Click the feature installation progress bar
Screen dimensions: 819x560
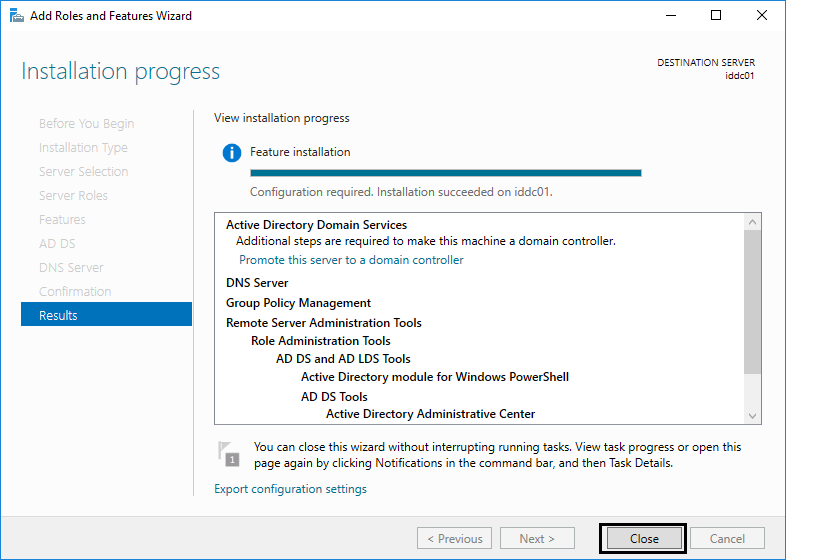click(x=446, y=173)
